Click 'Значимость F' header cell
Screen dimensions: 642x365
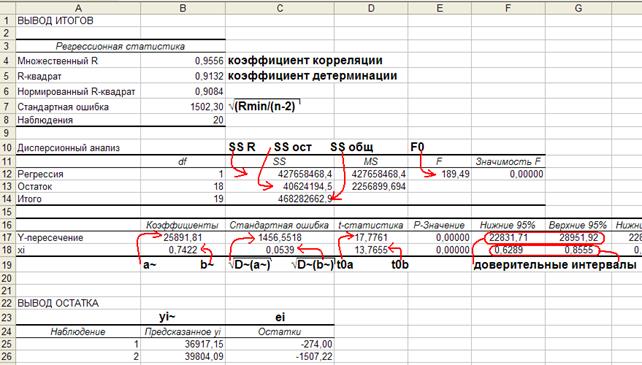(508, 162)
